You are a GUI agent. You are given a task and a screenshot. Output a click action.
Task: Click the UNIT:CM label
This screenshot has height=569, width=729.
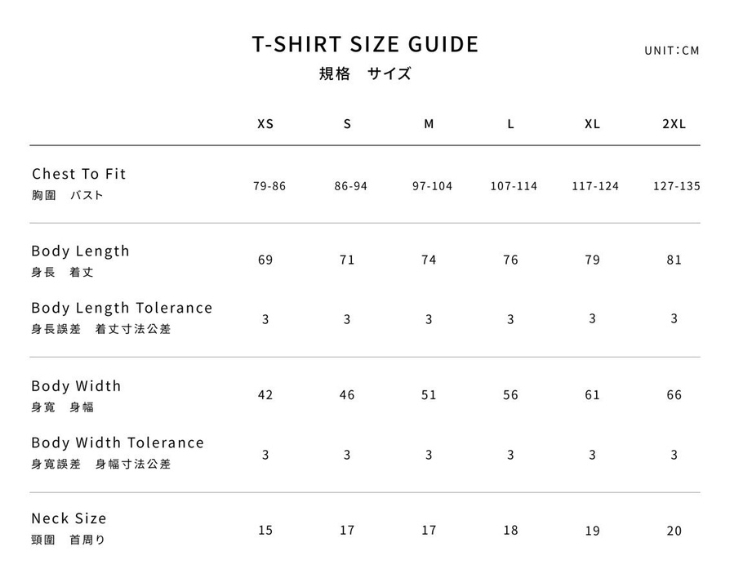(x=672, y=50)
